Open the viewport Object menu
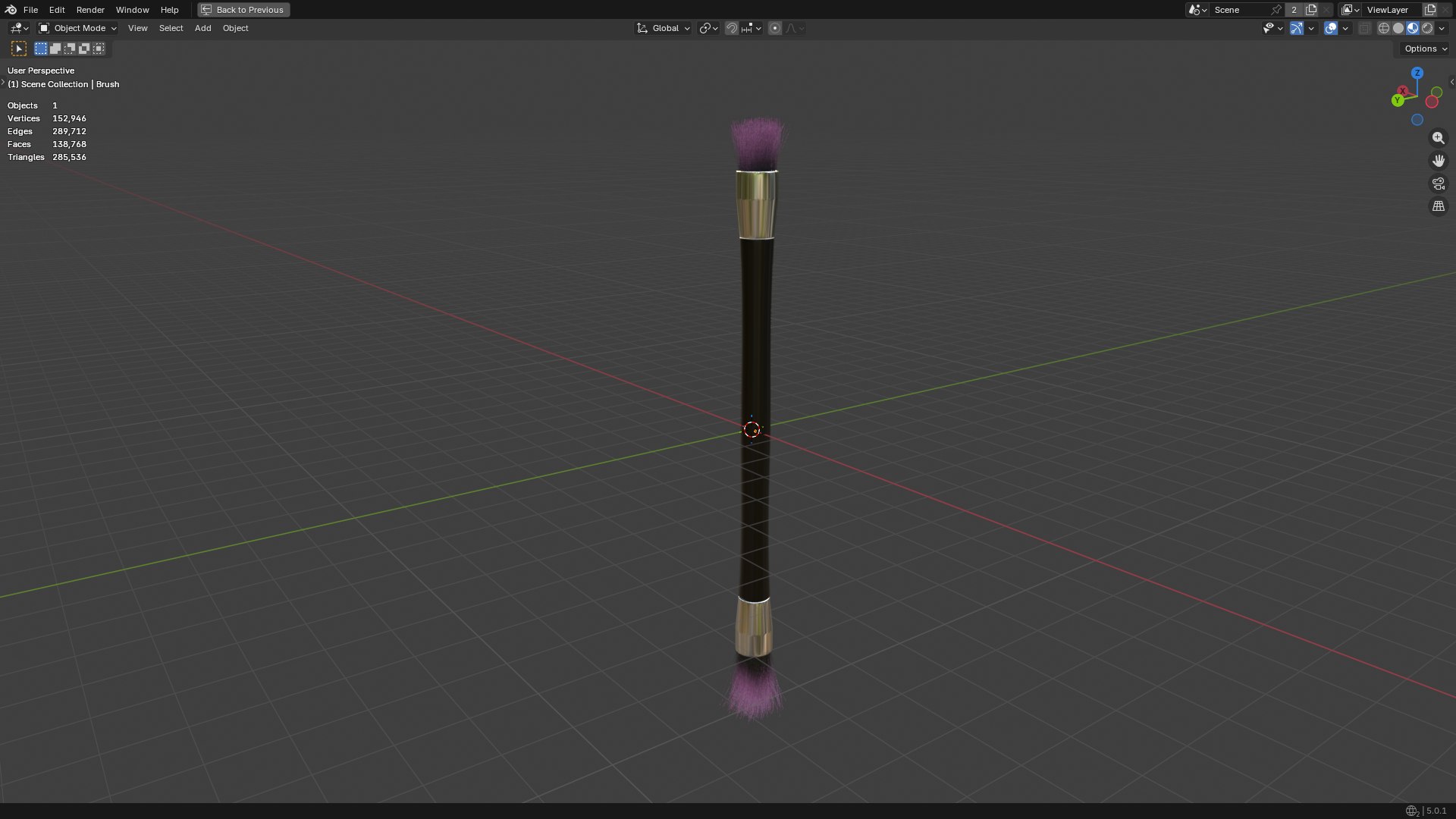The image size is (1456, 819). (x=235, y=28)
